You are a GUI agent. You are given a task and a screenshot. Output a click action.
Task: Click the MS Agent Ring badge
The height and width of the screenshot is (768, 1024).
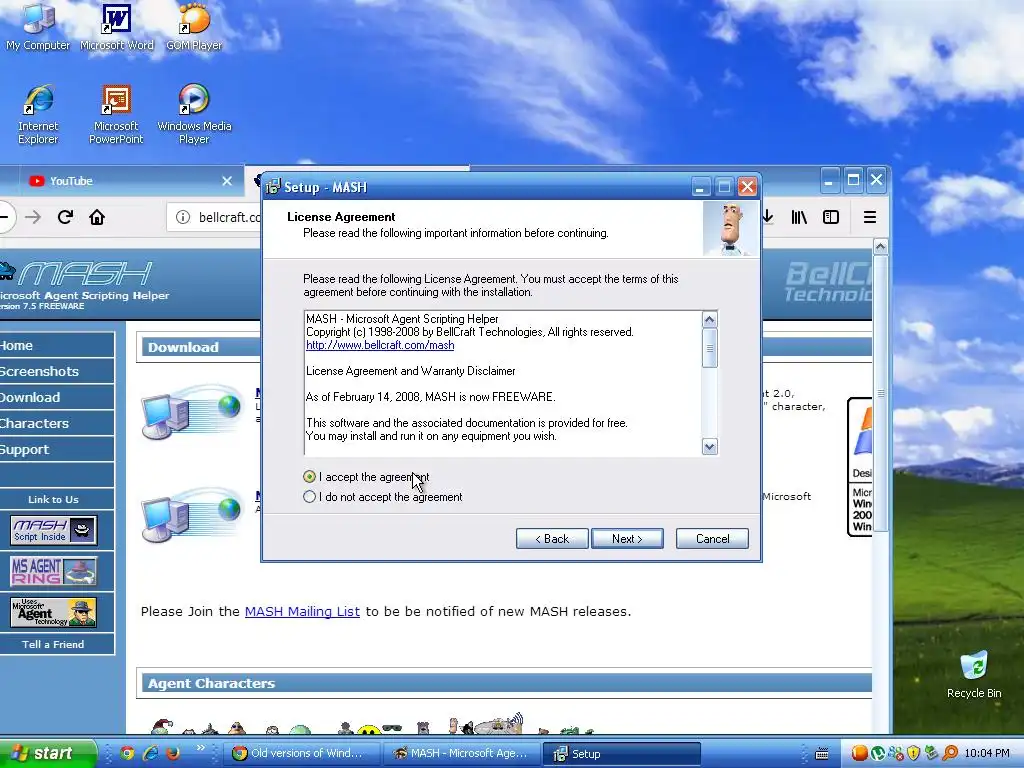click(x=54, y=571)
